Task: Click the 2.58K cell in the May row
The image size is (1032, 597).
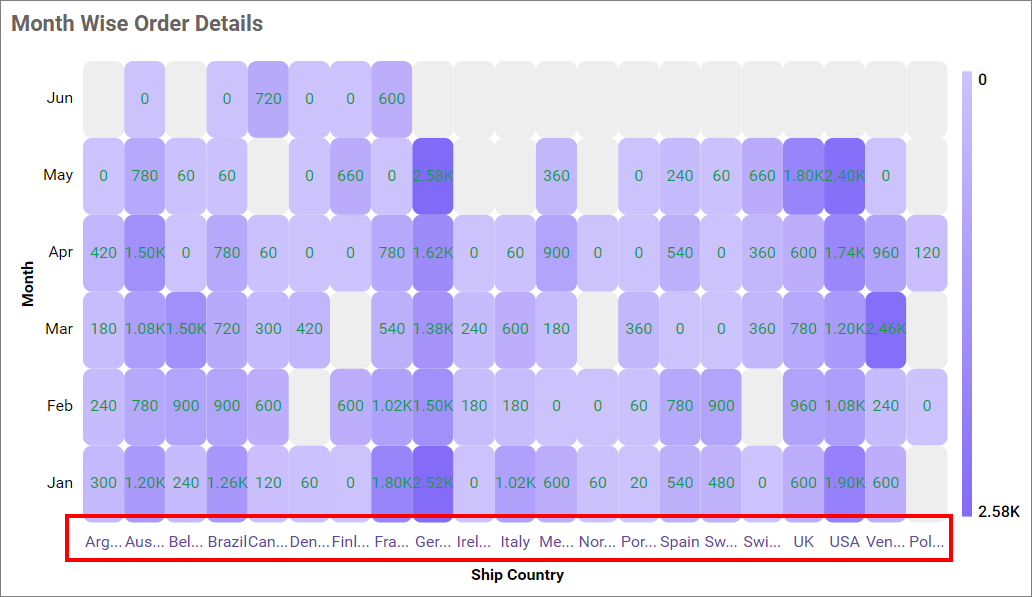Action: coord(433,175)
